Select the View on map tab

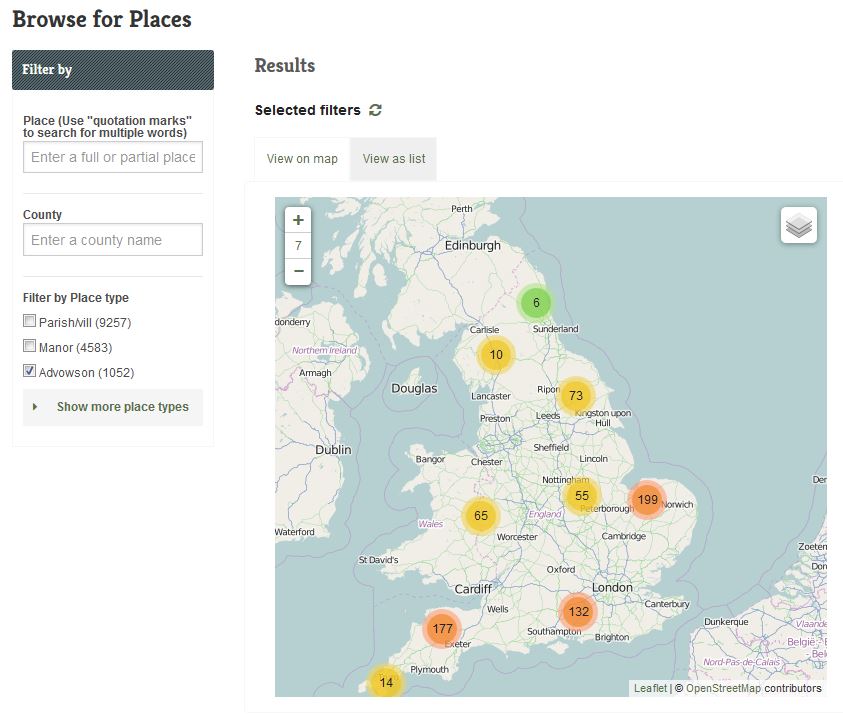[x=302, y=159]
